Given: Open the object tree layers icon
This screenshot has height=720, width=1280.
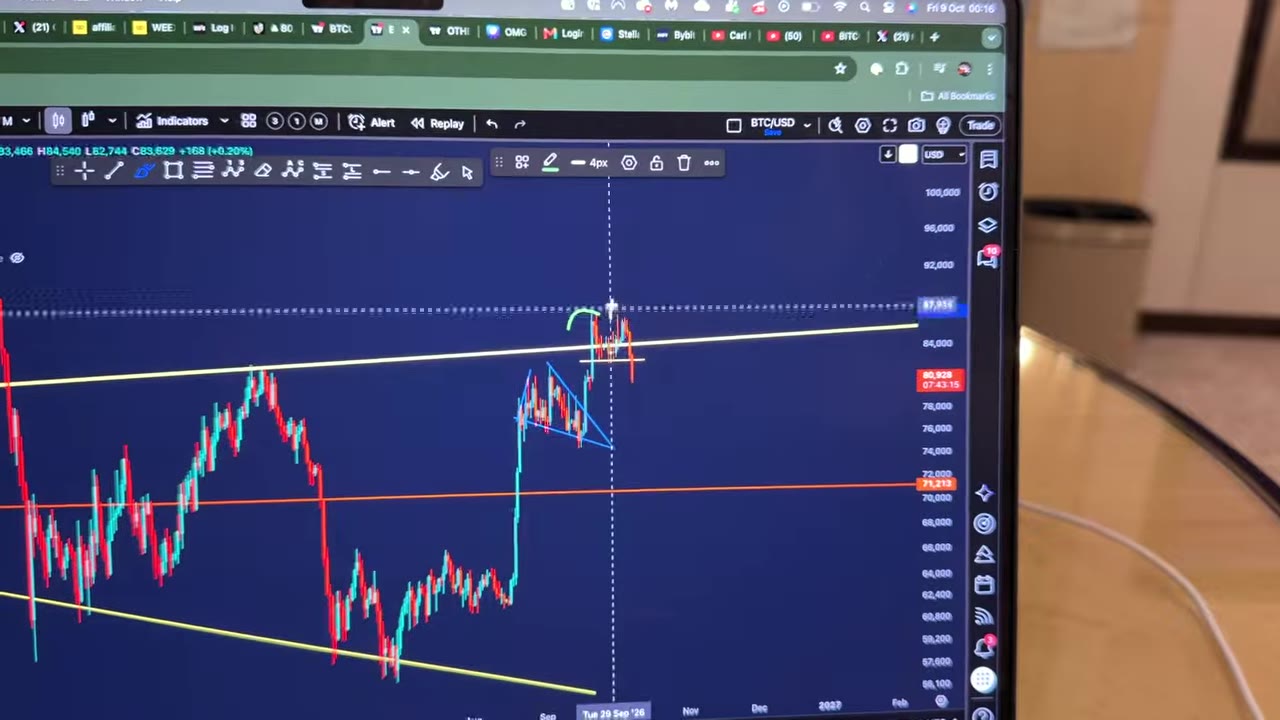Looking at the screenshot, I should [x=988, y=225].
